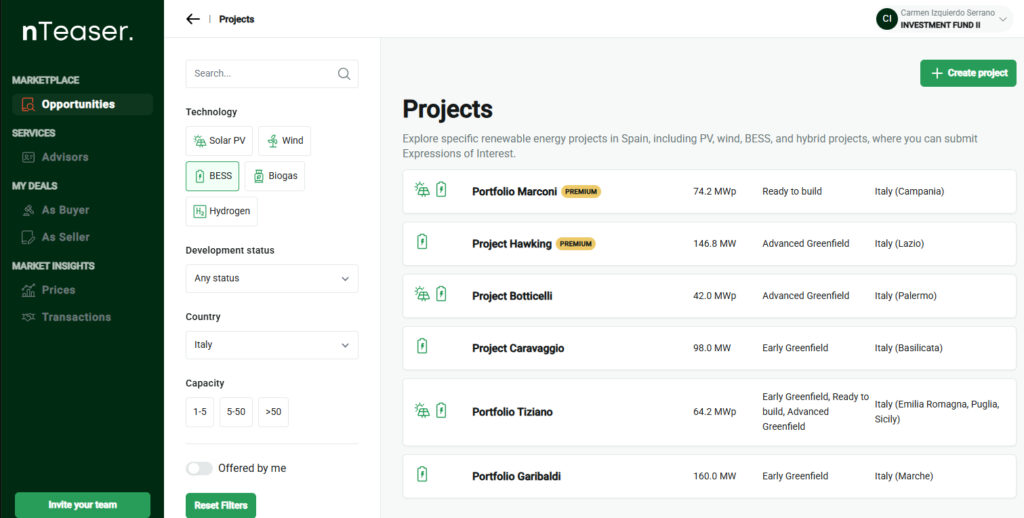Click the battery icon on Project Hawking
Image resolution: width=1024 pixels, height=518 pixels.
click(x=422, y=243)
